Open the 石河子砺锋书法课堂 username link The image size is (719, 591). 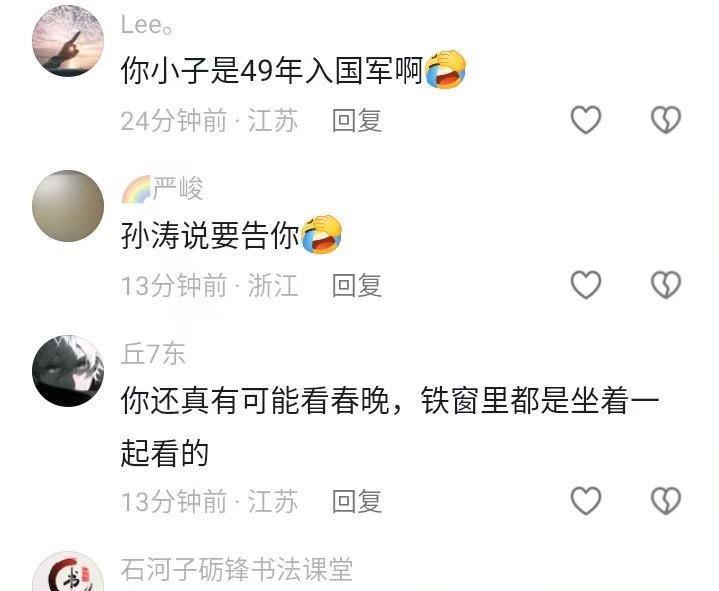(x=237, y=569)
